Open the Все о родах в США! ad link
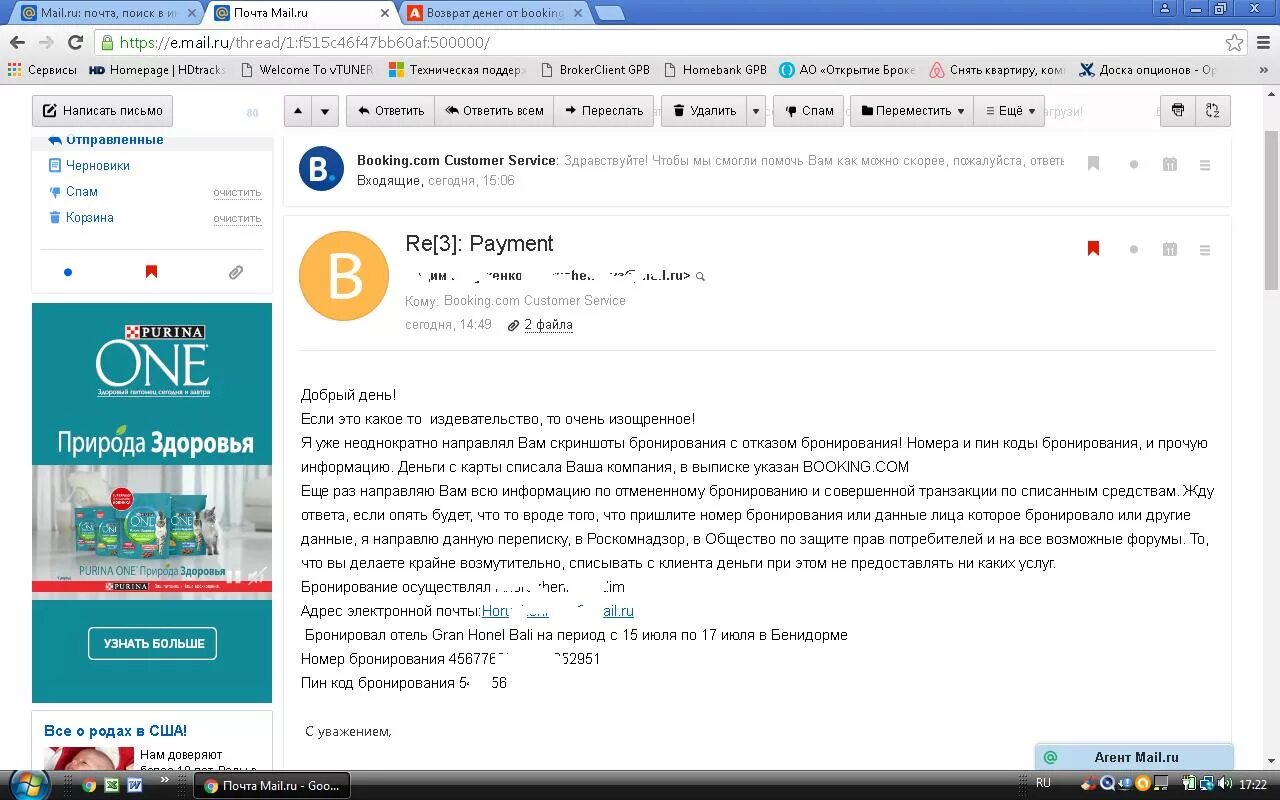This screenshot has height=800, width=1280. [x=115, y=731]
